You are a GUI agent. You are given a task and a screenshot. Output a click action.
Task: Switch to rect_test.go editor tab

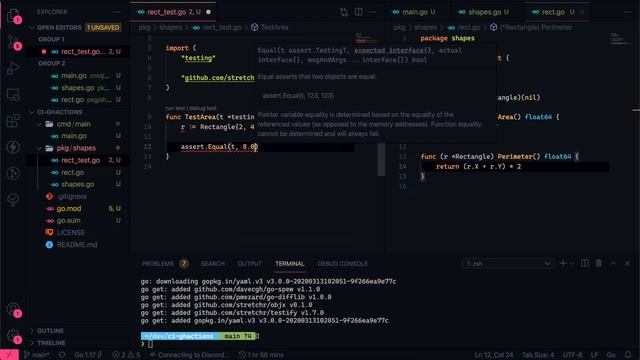(x=173, y=12)
